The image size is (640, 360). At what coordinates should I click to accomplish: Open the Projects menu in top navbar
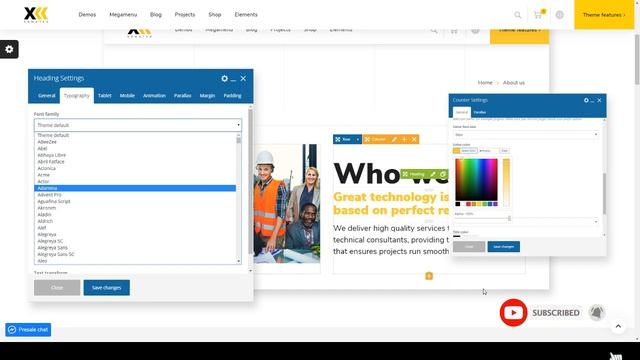[x=184, y=15]
